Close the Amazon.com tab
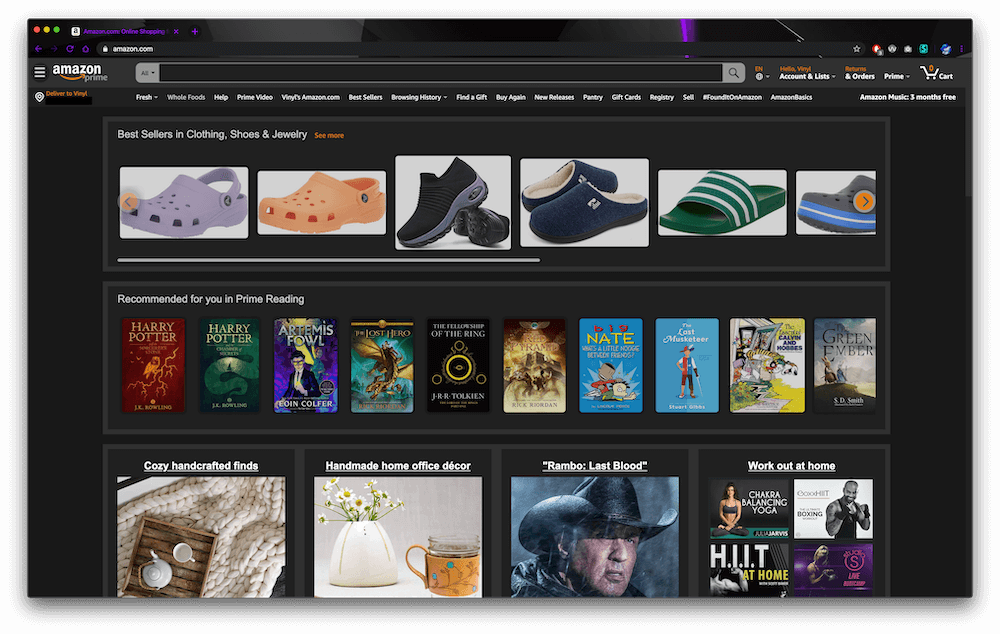Viewport: 1000px width, 634px height. [x=176, y=31]
